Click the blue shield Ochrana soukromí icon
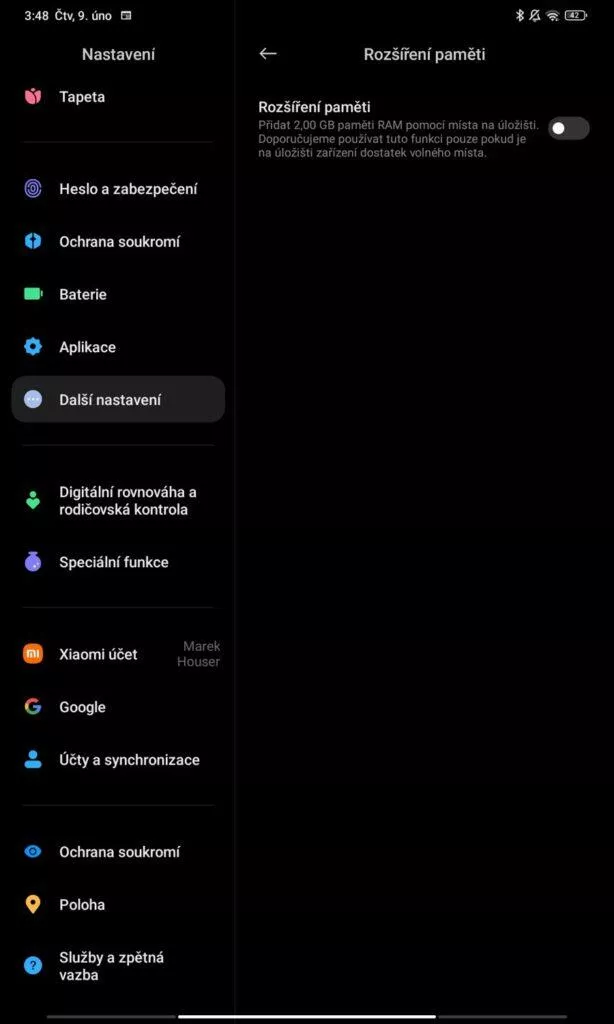 click(33, 242)
